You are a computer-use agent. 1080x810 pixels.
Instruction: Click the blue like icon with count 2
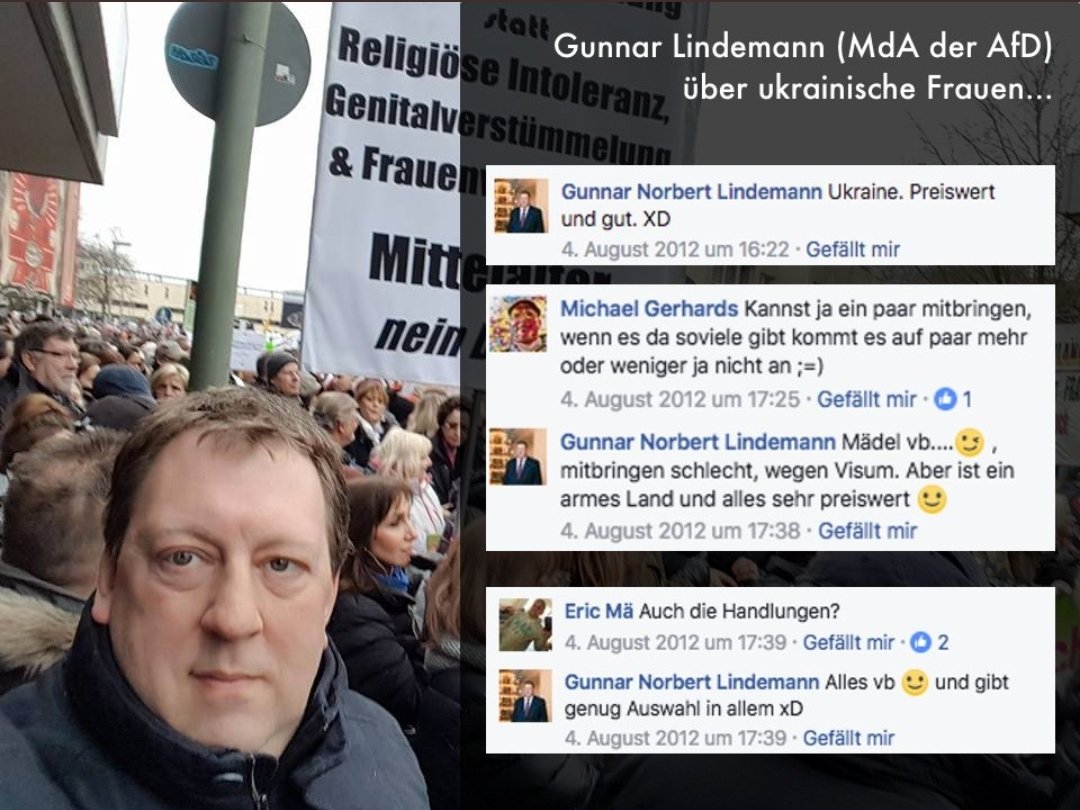921,642
